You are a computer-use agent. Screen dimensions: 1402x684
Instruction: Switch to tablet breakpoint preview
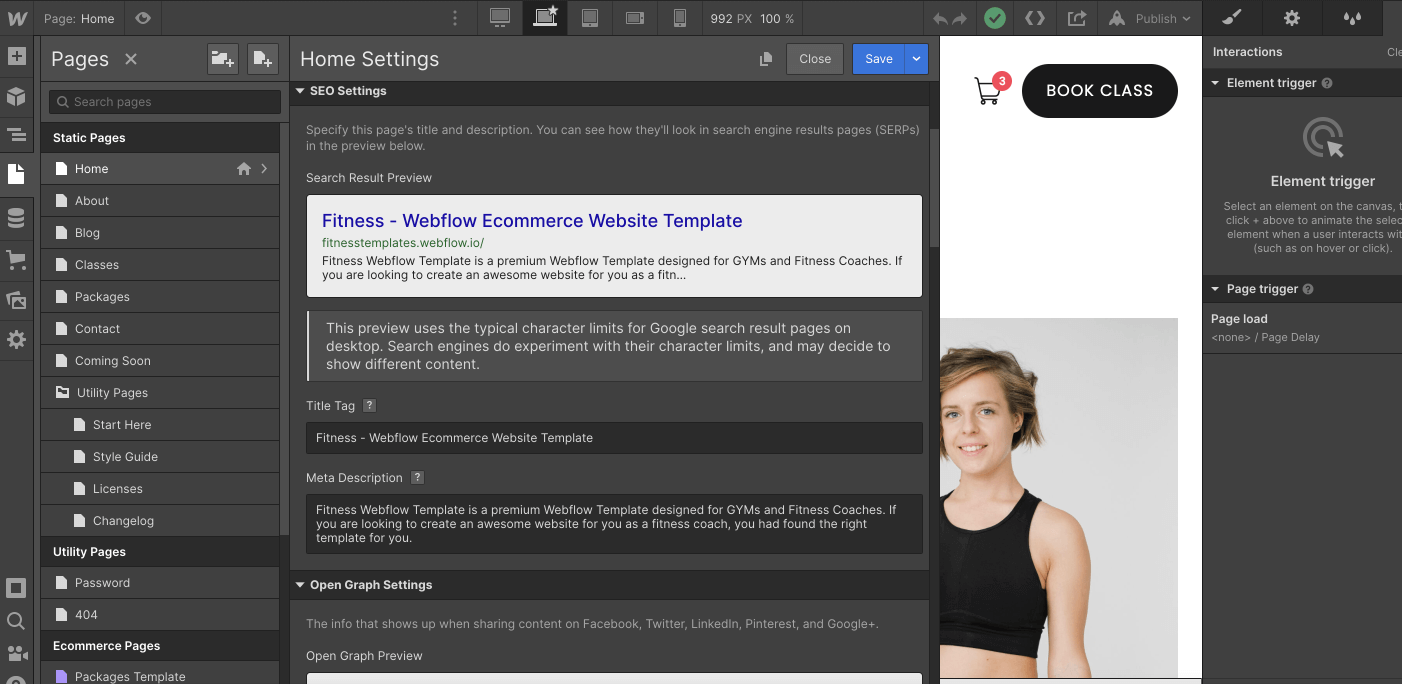click(x=590, y=18)
